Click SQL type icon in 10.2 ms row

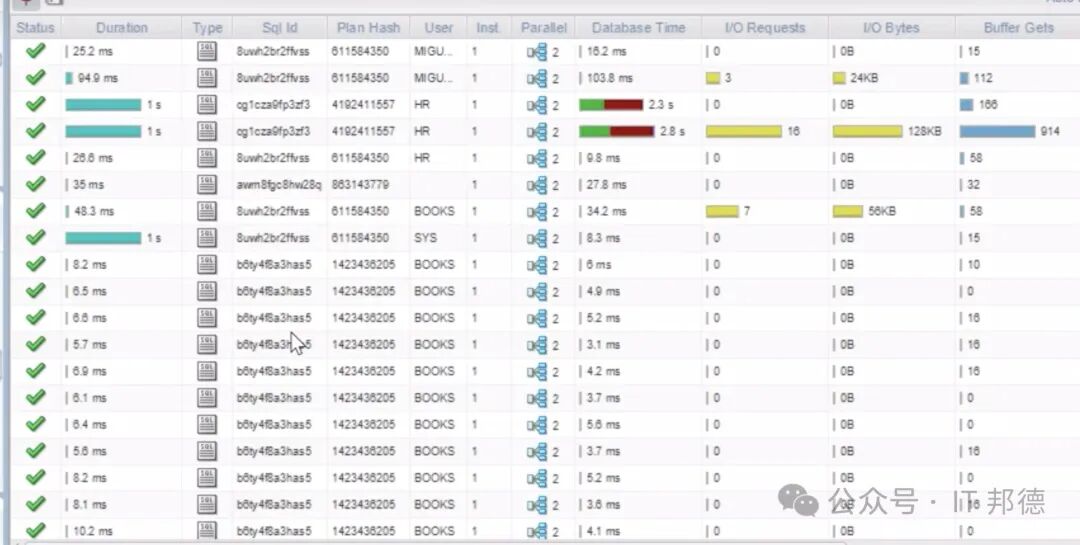207,531
